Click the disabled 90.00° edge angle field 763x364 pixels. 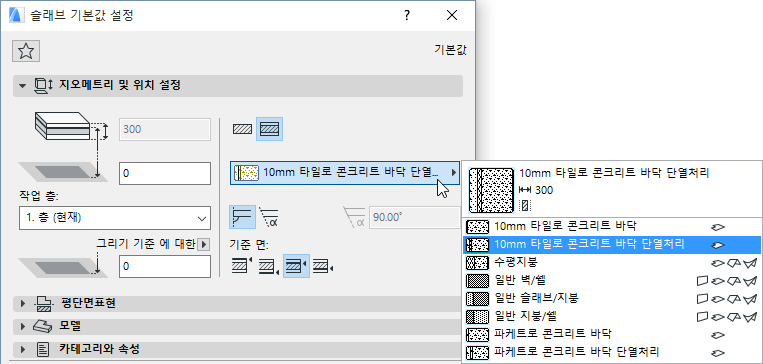coord(415,218)
